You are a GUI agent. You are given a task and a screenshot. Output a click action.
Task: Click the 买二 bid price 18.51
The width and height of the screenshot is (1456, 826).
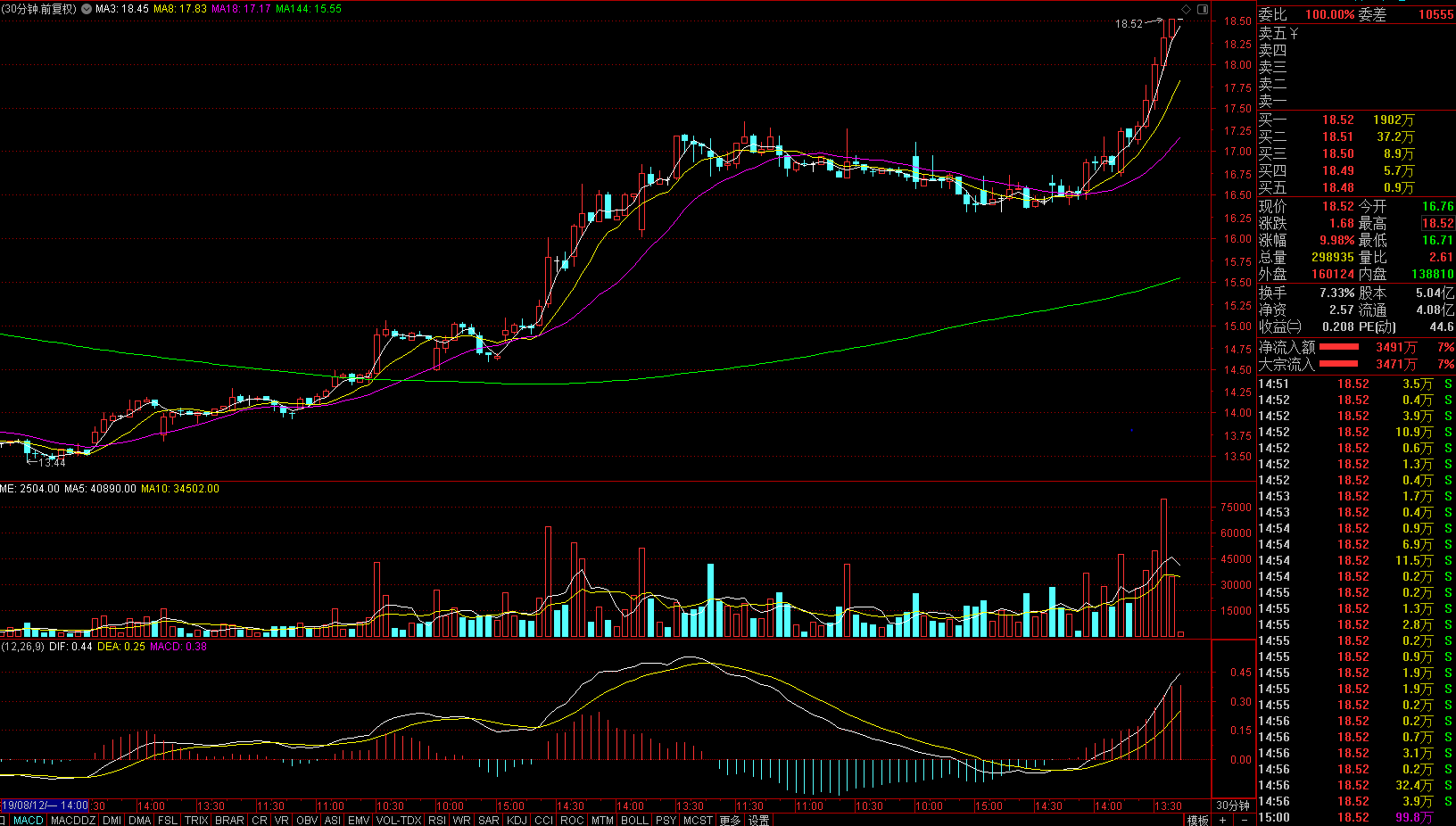pyautogui.click(x=1337, y=136)
